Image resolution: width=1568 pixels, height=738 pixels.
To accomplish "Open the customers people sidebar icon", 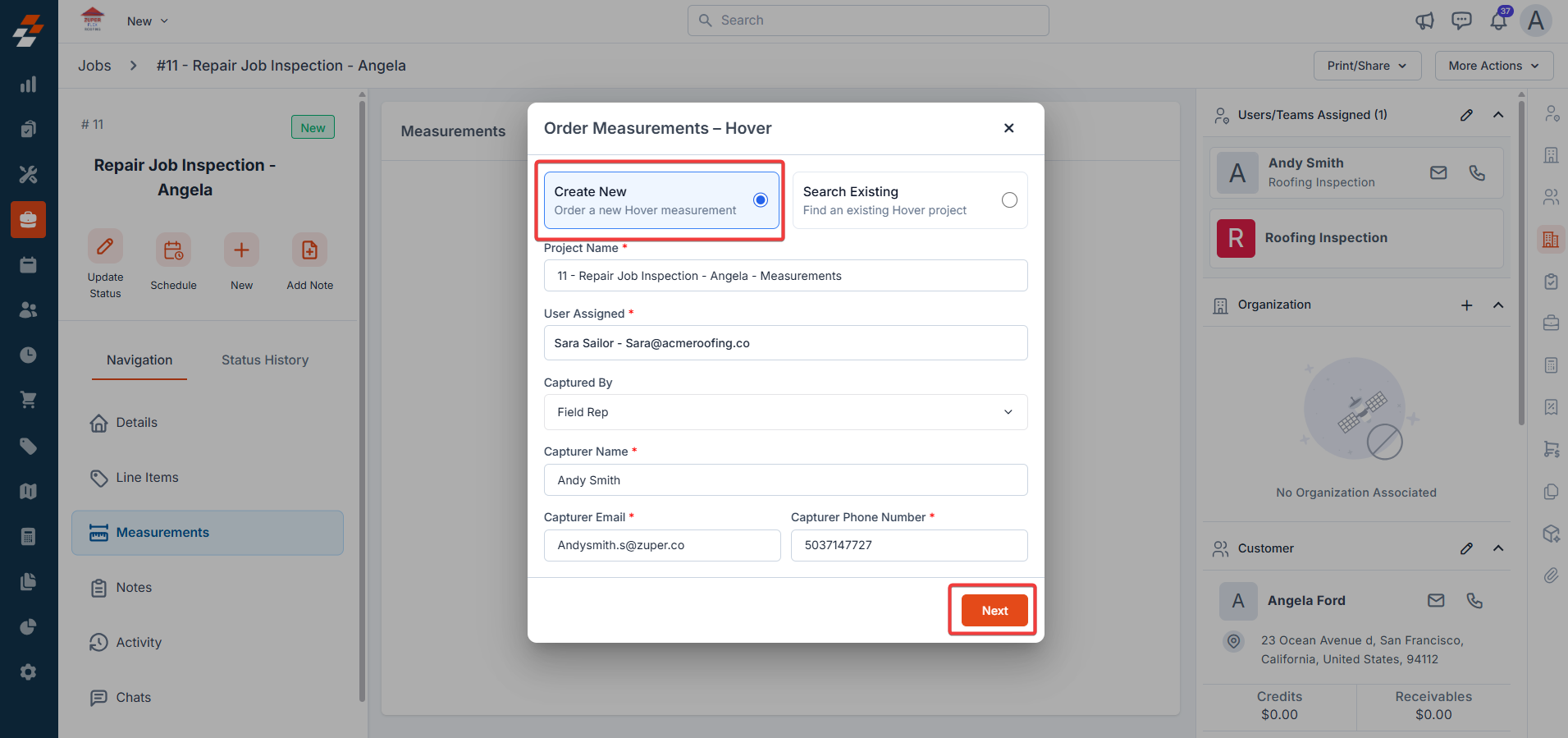I will point(28,309).
